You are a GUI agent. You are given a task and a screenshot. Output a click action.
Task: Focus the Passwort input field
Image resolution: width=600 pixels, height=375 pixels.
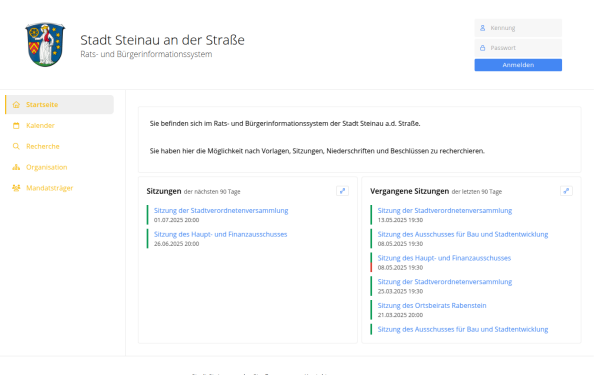[x=518, y=48]
